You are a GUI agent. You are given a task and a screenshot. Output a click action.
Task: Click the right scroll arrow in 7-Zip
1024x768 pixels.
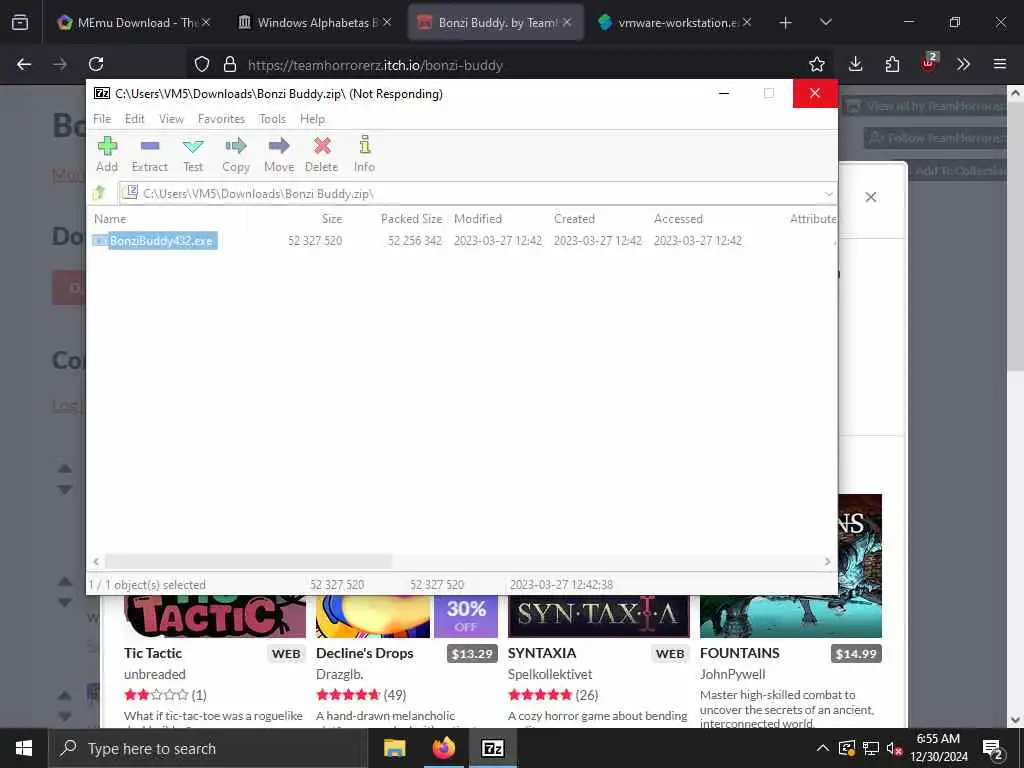(x=827, y=562)
